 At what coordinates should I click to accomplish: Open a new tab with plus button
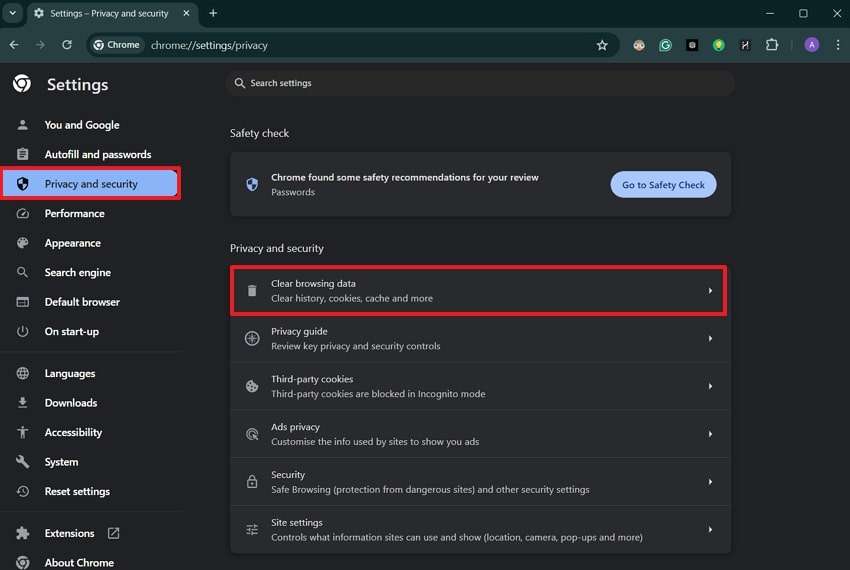[213, 13]
